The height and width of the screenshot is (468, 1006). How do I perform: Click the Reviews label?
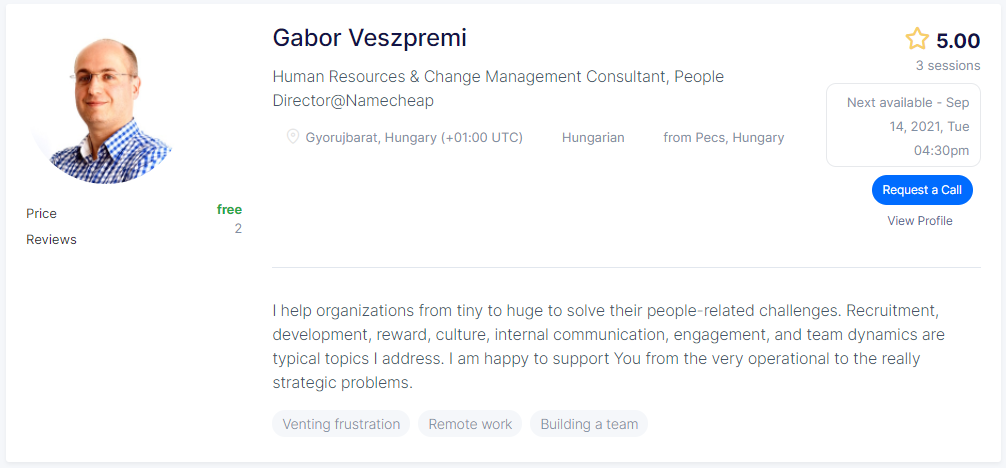pyautogui.click(x=51, y=239)
